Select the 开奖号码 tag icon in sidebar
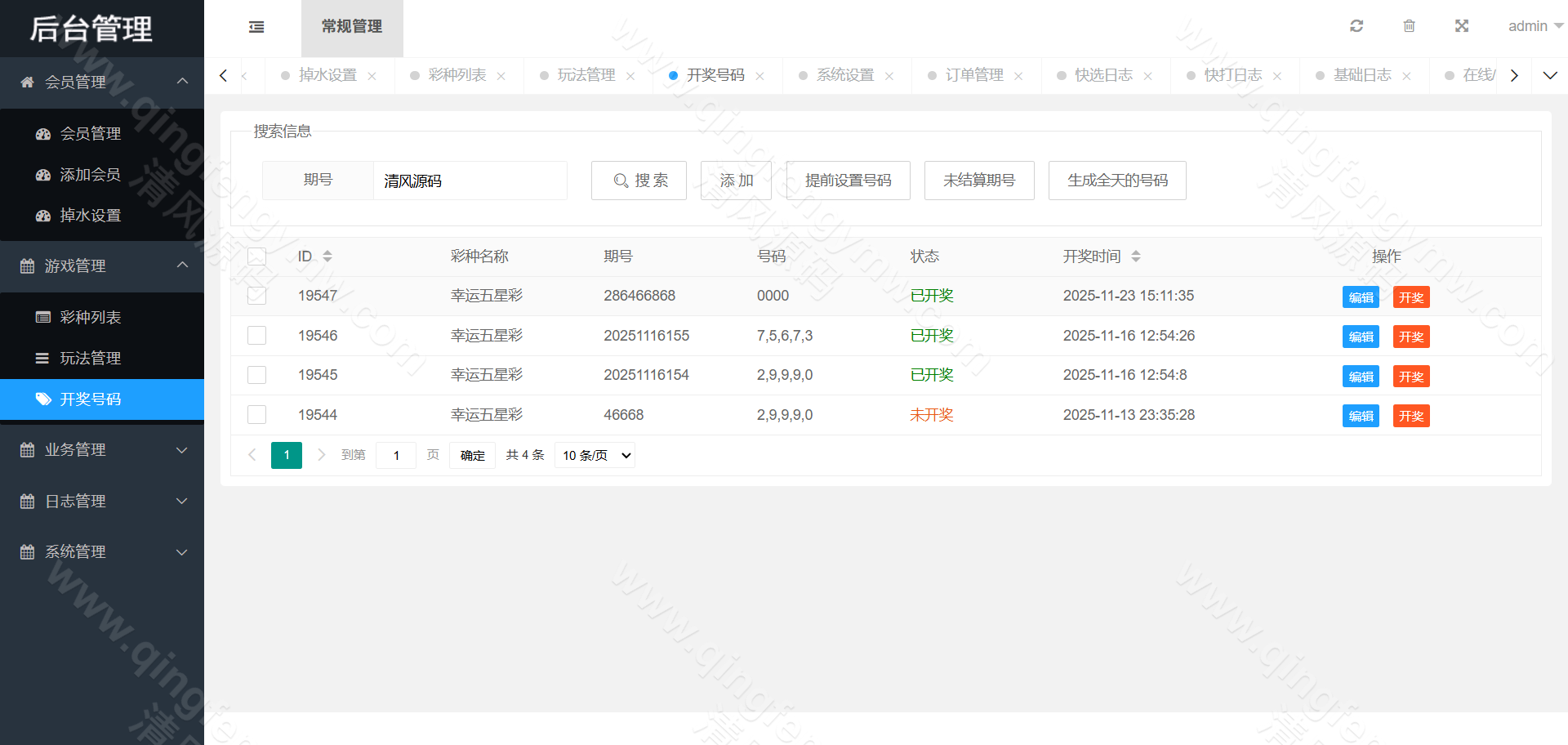Image resolution: width=1568 pixels, height=745 pixels. click(43, 399)
